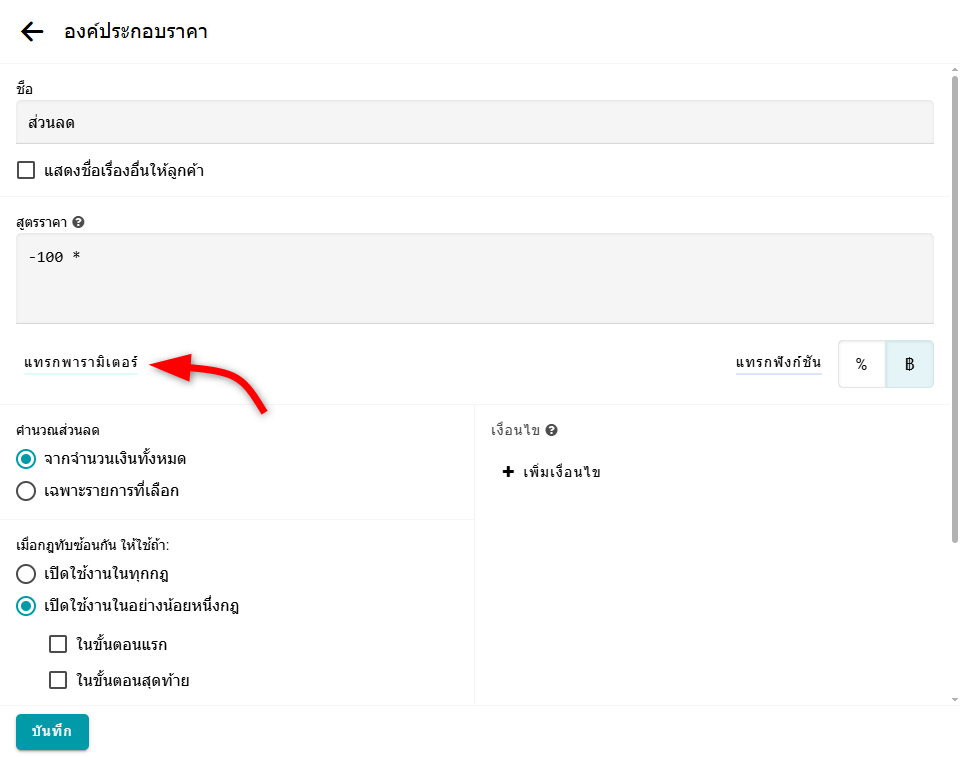Click help icon next to สูตรราคา
This screenshot has width=960, height=758.
click(x=78, y=222)
